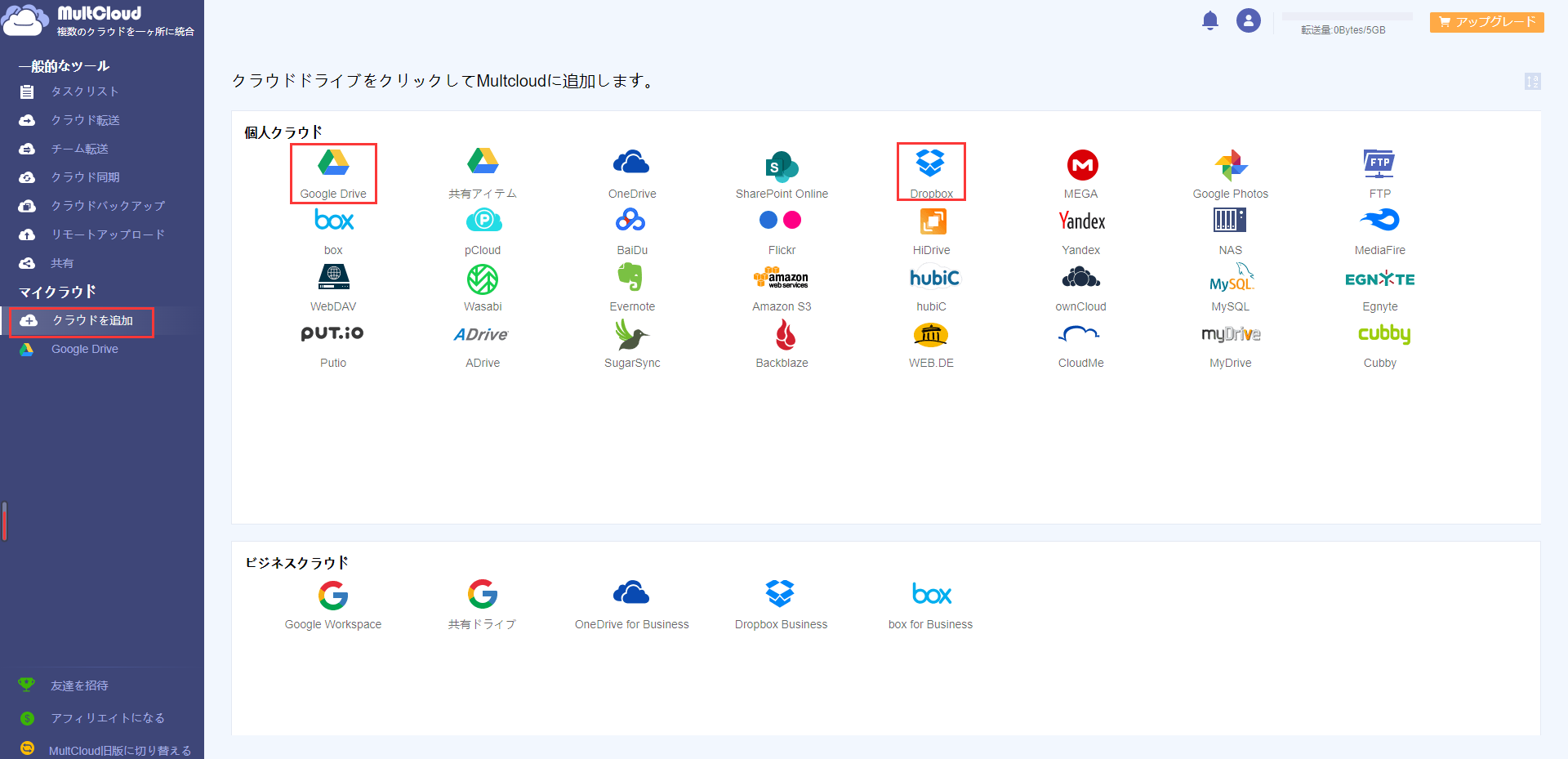
Task: Toggle the cloud list view layout icon
Action: pos(1532,81)
